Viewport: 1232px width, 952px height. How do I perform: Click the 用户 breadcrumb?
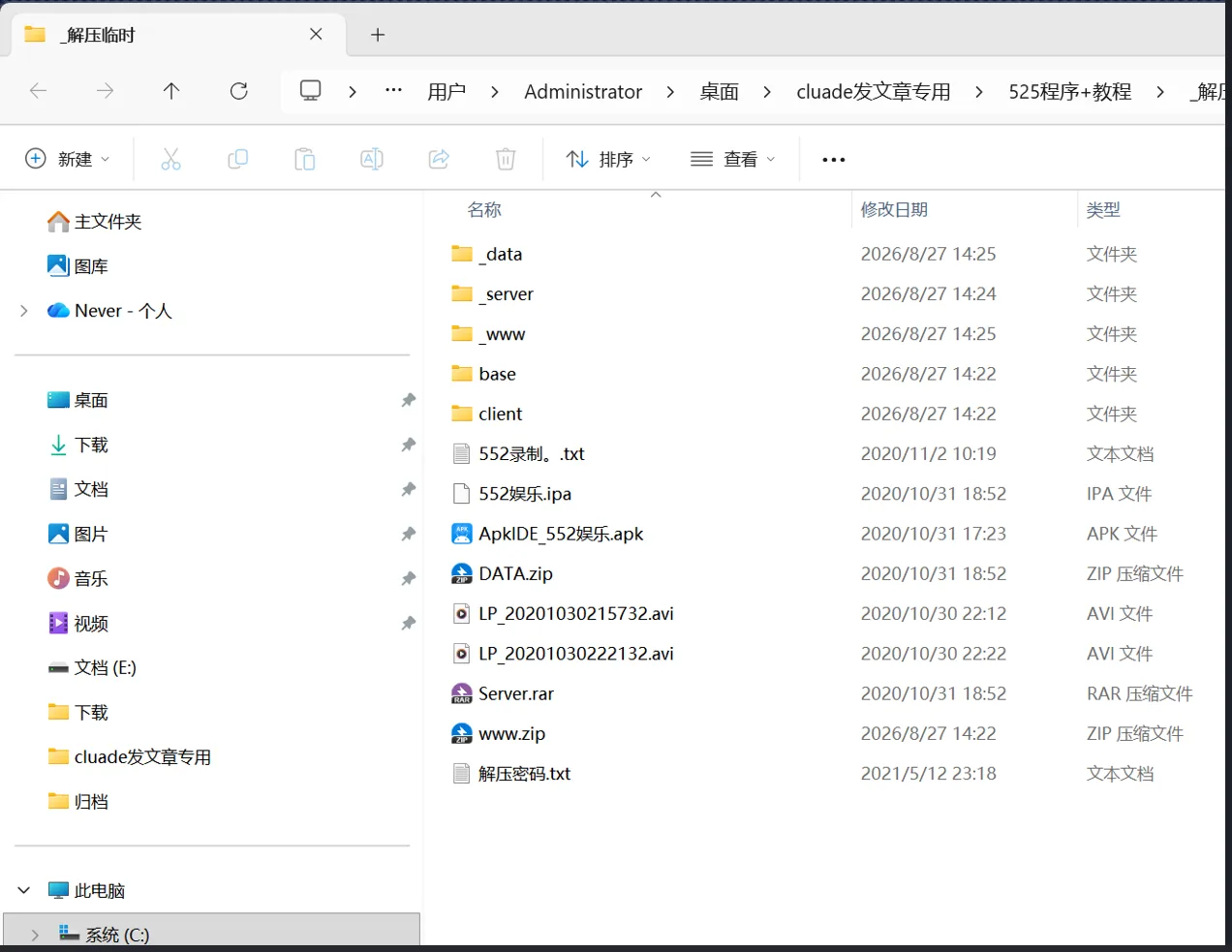(447, 92)
